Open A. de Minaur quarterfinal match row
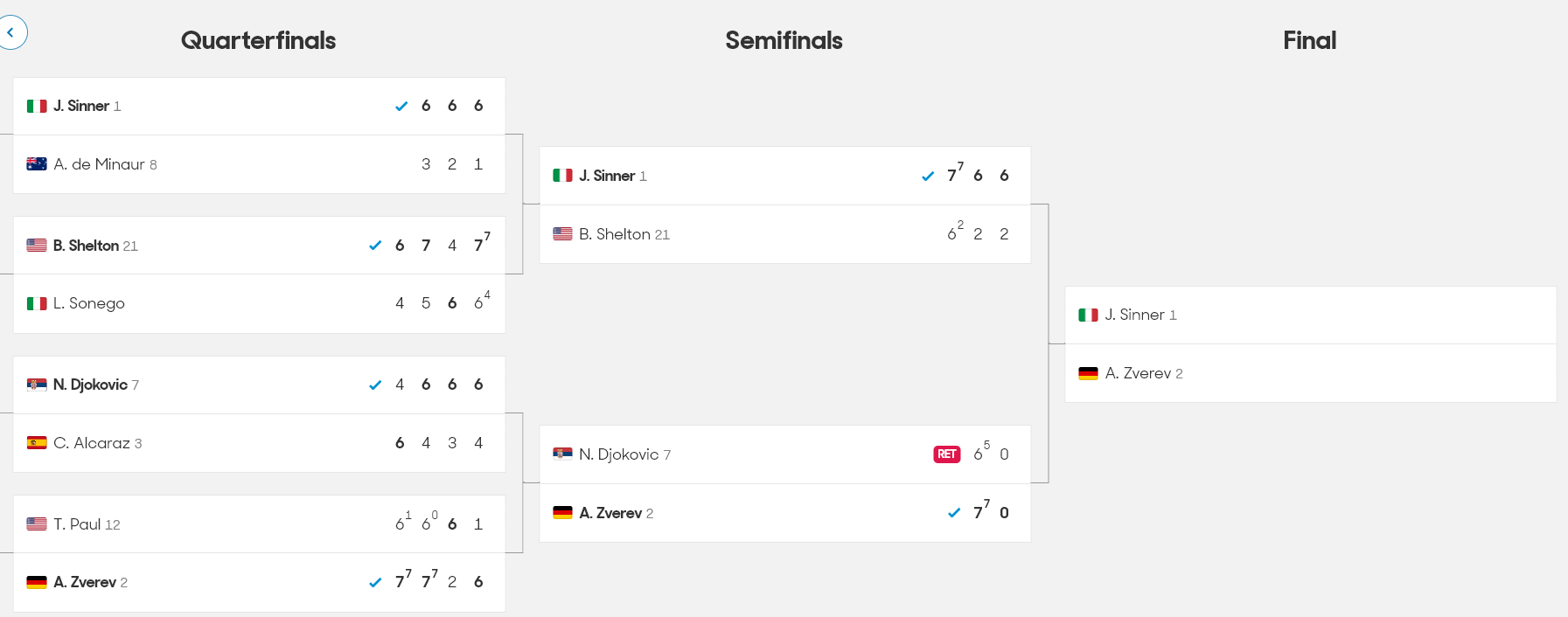1568x617 pixels. [260, 164]
